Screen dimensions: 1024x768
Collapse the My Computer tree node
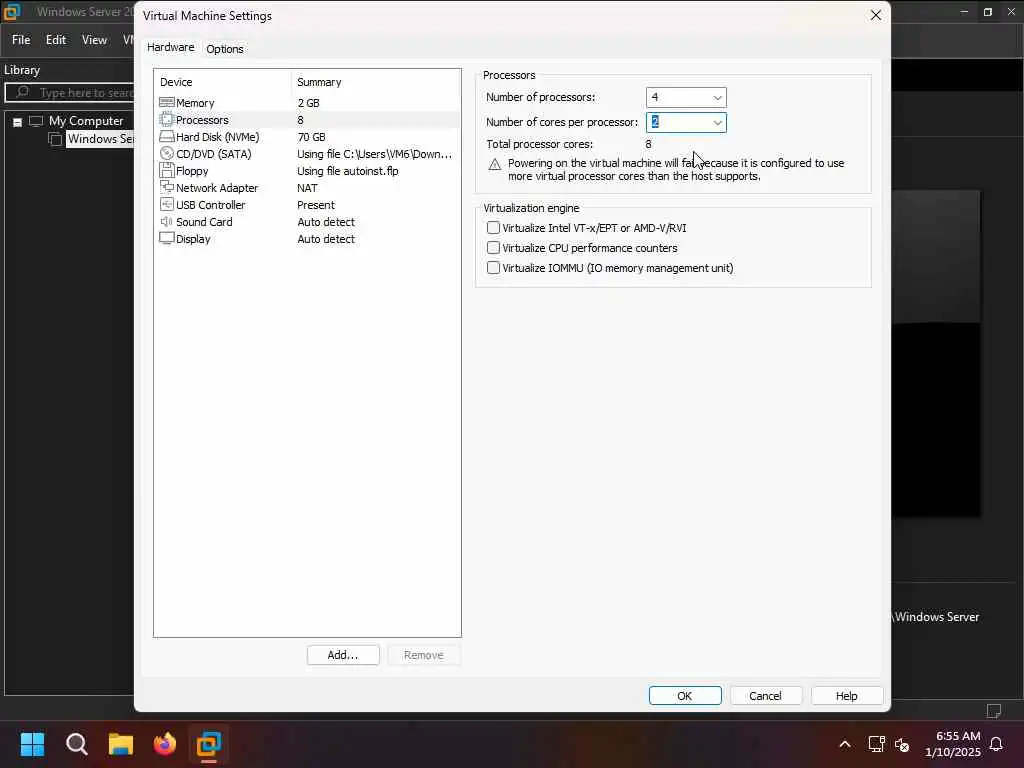[x=18, y=121]
